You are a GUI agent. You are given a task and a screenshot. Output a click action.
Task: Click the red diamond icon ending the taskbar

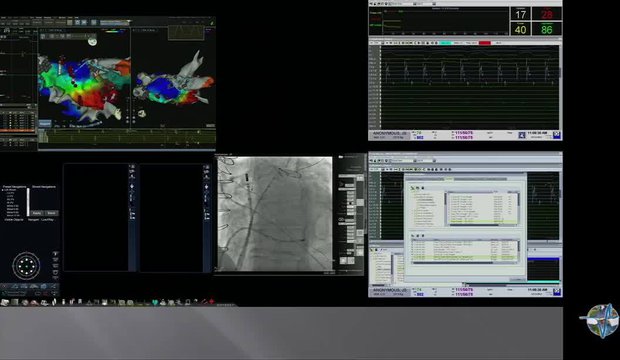point(212,302)
